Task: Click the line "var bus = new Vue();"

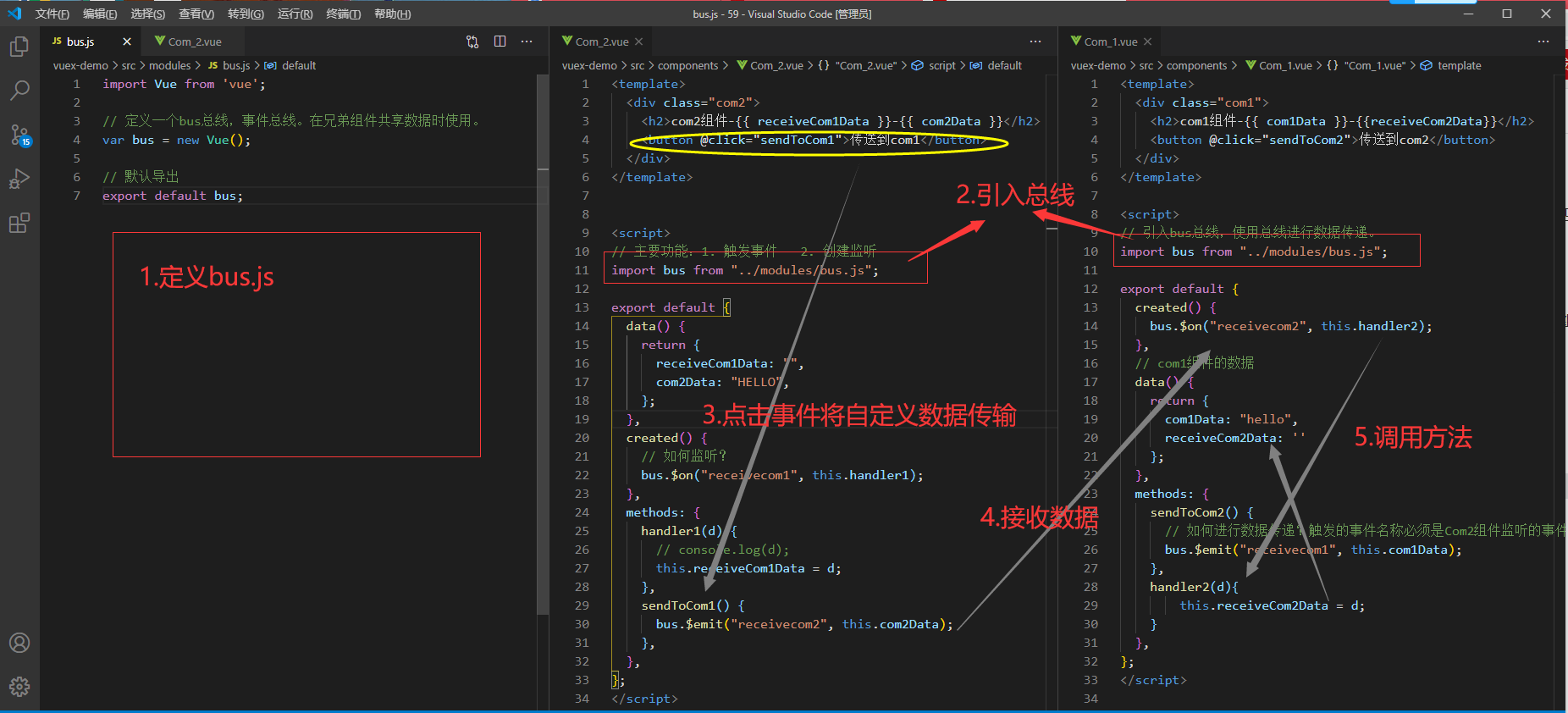Action: (x=176, y=140)
